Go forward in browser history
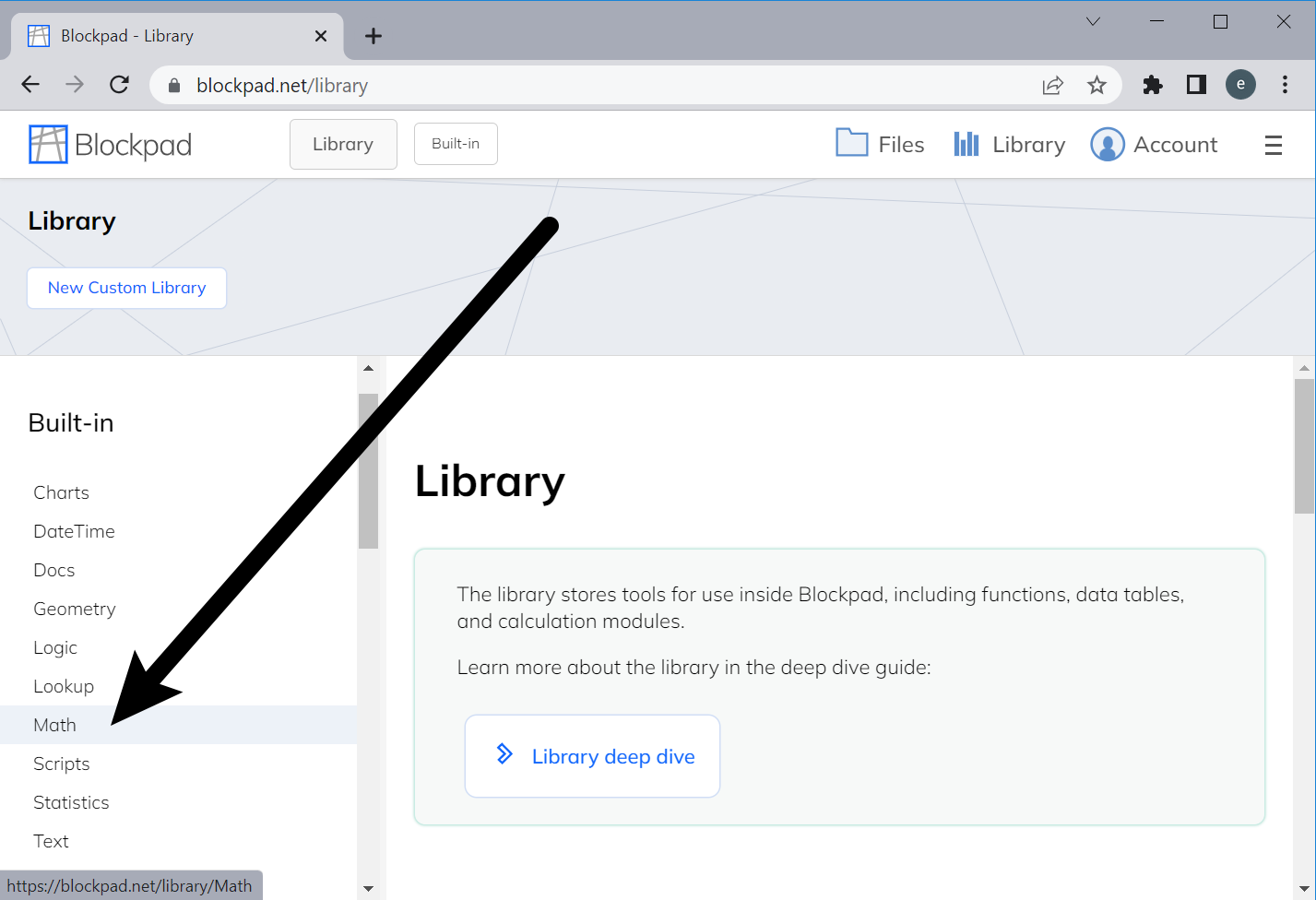Image resolution: width=1316 pixels, height=900 pixels. 75,85
